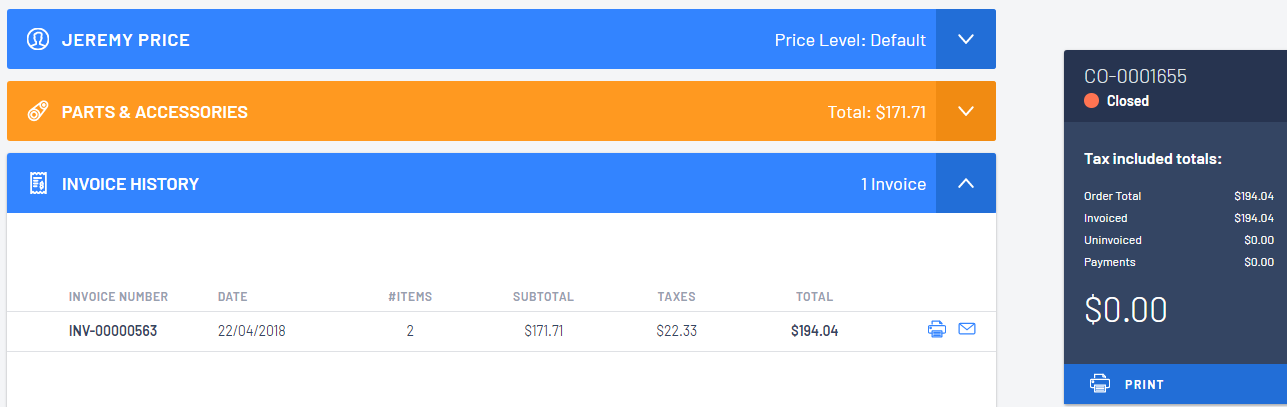Viewport: 1287px width, 407px height.
Task: Click order number CO-0001655
Action: tap(1135, 77)
